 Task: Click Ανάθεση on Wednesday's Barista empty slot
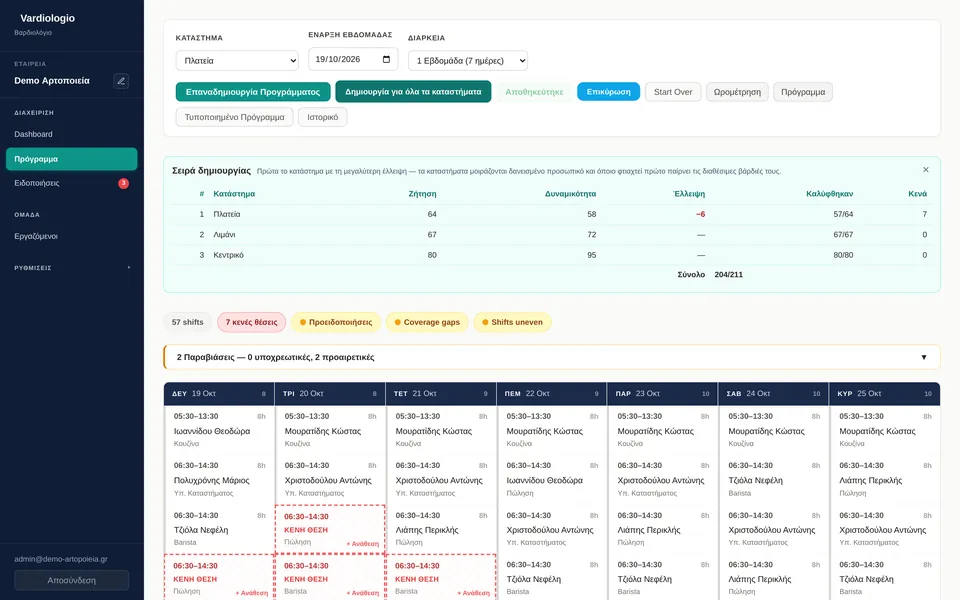coord(473,593)
